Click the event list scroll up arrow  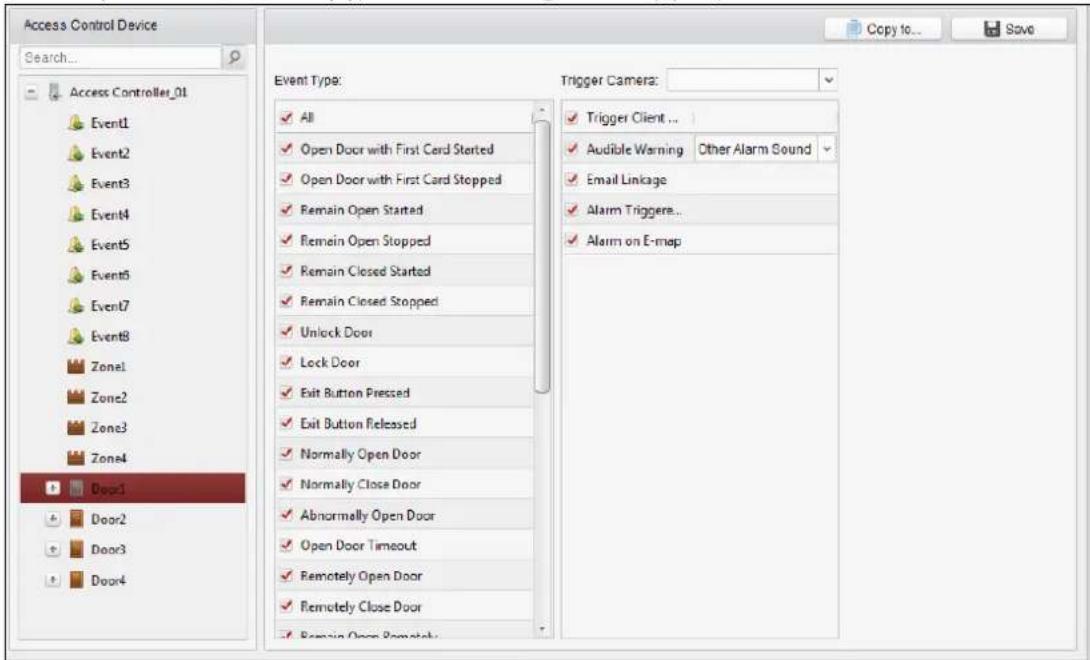(x=542, y=111)
